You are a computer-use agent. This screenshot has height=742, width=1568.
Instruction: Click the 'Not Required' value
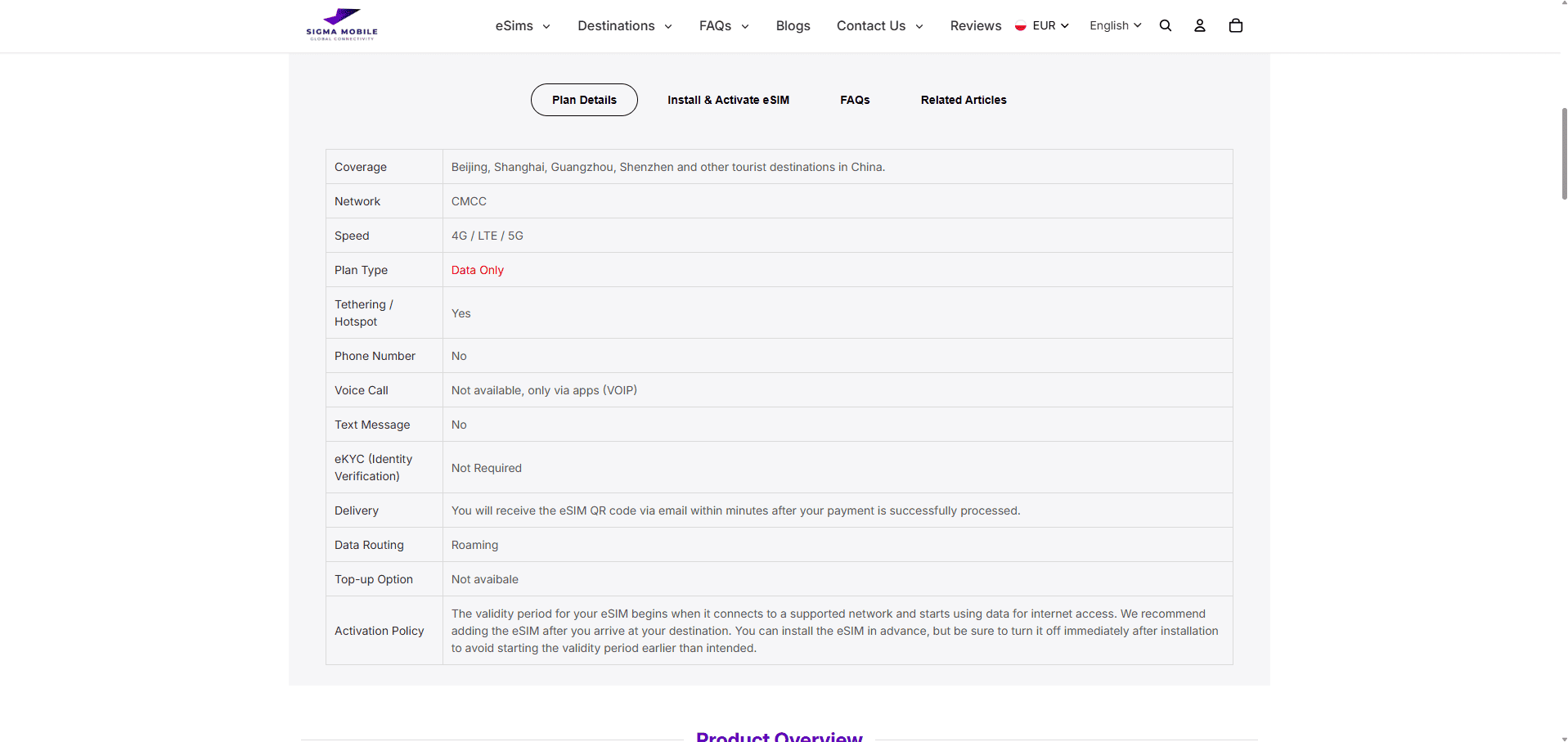[x=487, y=468]
